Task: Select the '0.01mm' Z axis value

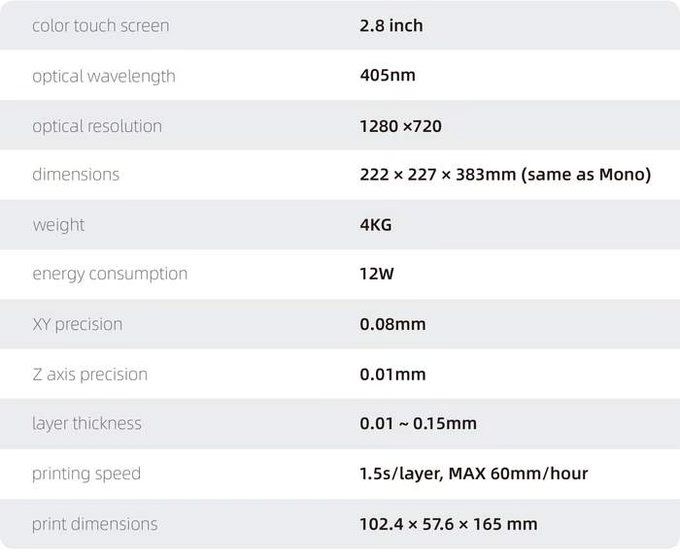Action: pos(392,374)
